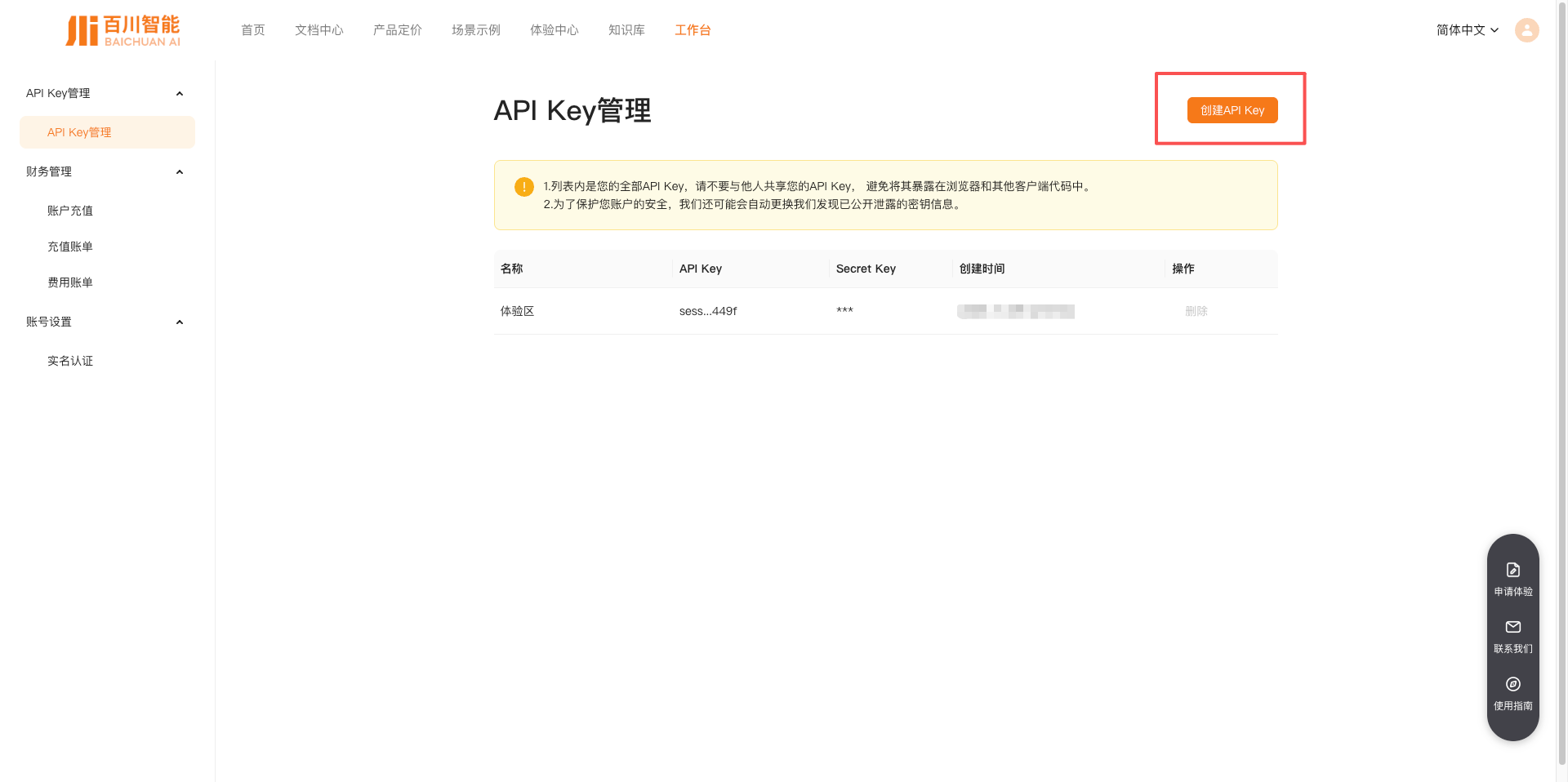Click 删除 for the 体验区 key
Screen dimensions: 1568x782
coord(1196,311)
